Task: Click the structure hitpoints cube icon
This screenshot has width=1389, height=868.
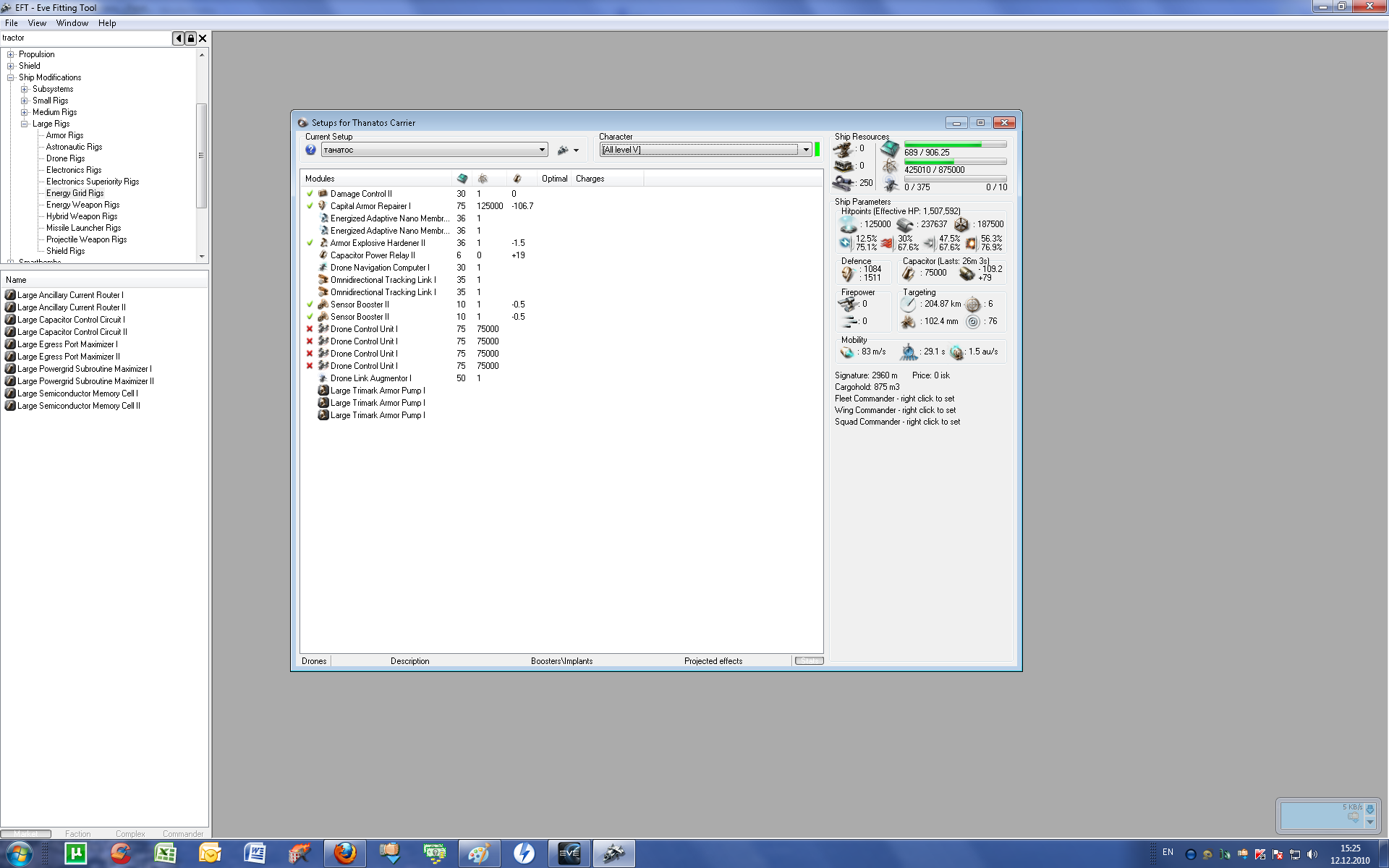Action: coord(961,225)
